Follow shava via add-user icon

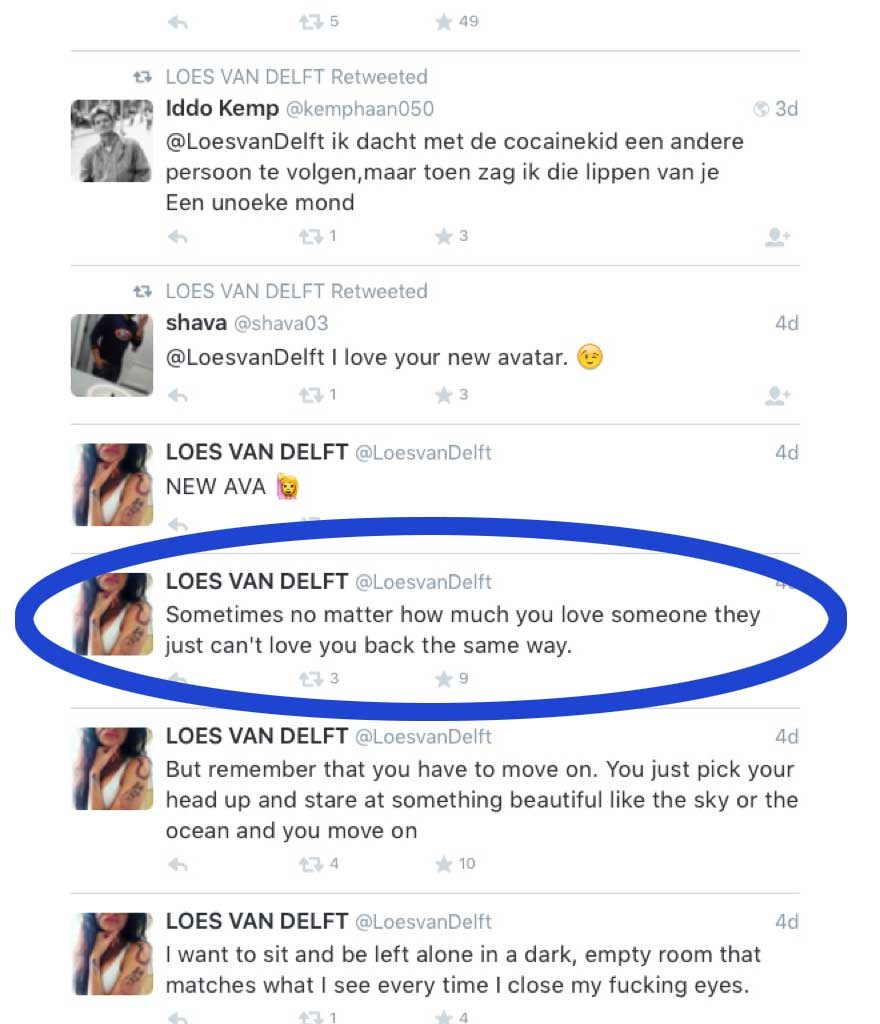click(778, 395)
